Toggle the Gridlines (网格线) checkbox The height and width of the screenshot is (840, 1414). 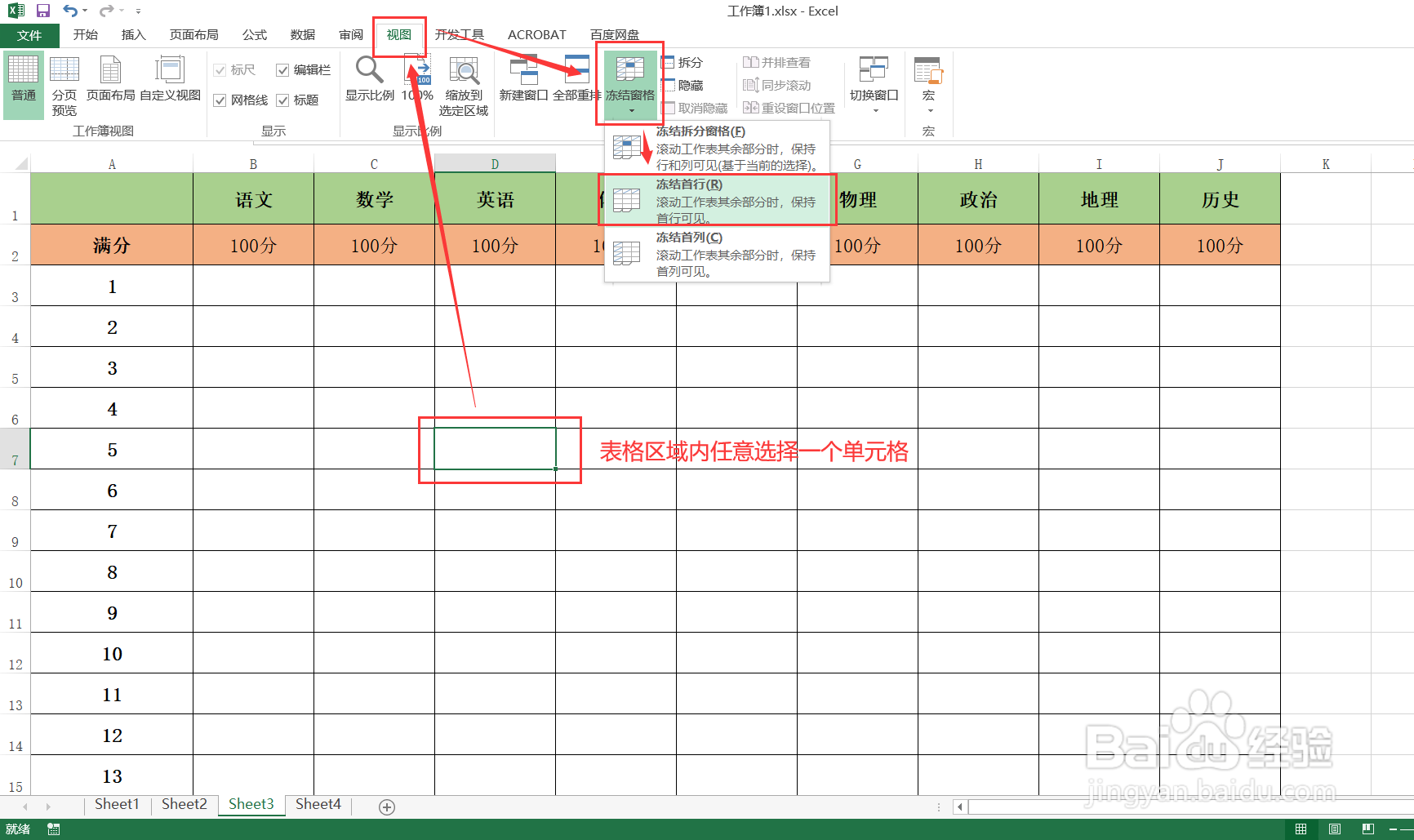(x=220, y=100)
